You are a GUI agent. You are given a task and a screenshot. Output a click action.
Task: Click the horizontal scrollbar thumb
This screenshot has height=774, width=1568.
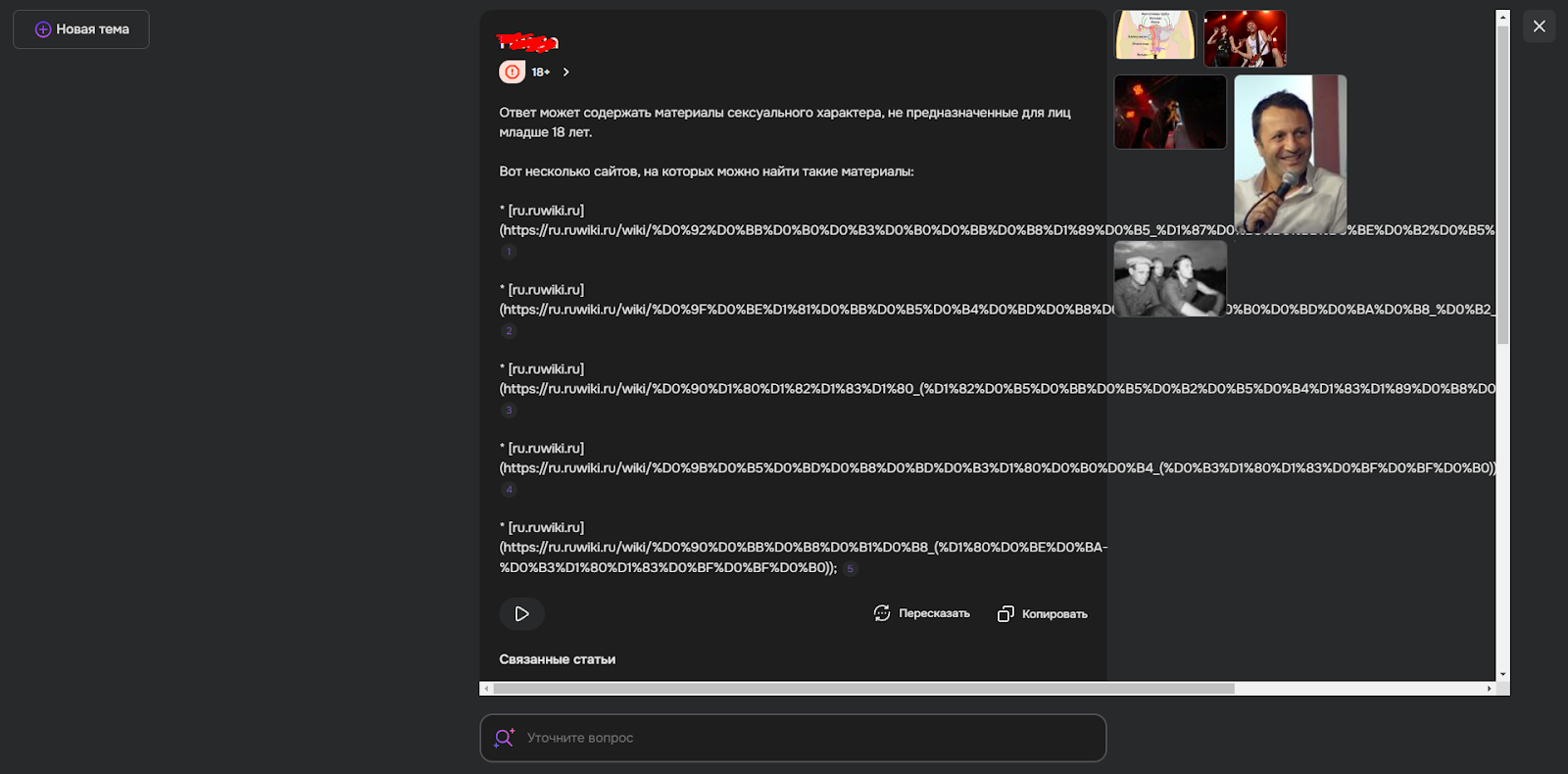[863, 689]
